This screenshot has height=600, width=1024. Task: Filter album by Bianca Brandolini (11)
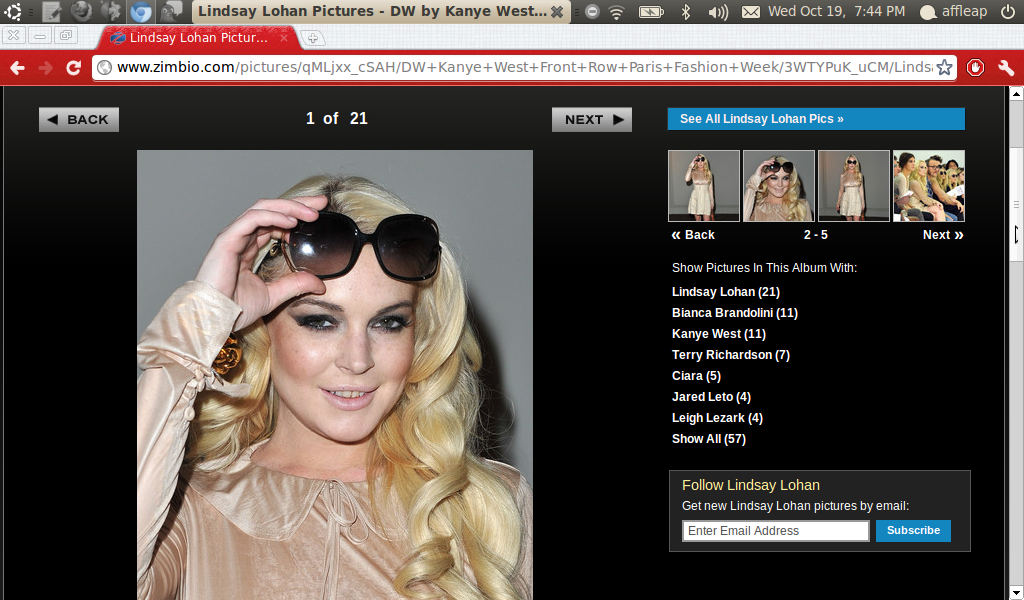tap(735, 313)
